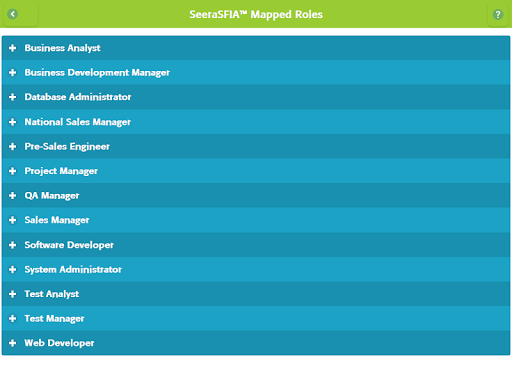Viewport: 512px width, 384px height.
Task: Go back using the header arrow icon
Action: pos(13,14)
